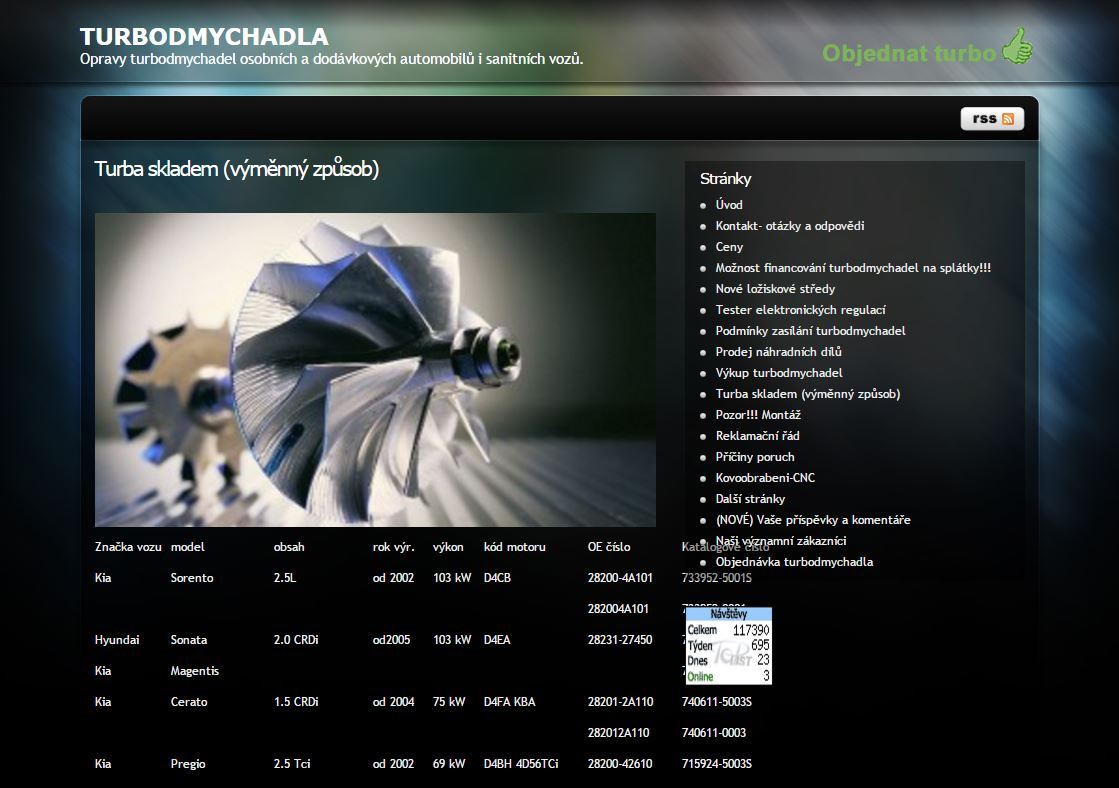
Task: Click the Stránky sidebar heading
Action: tap(725, 178)
